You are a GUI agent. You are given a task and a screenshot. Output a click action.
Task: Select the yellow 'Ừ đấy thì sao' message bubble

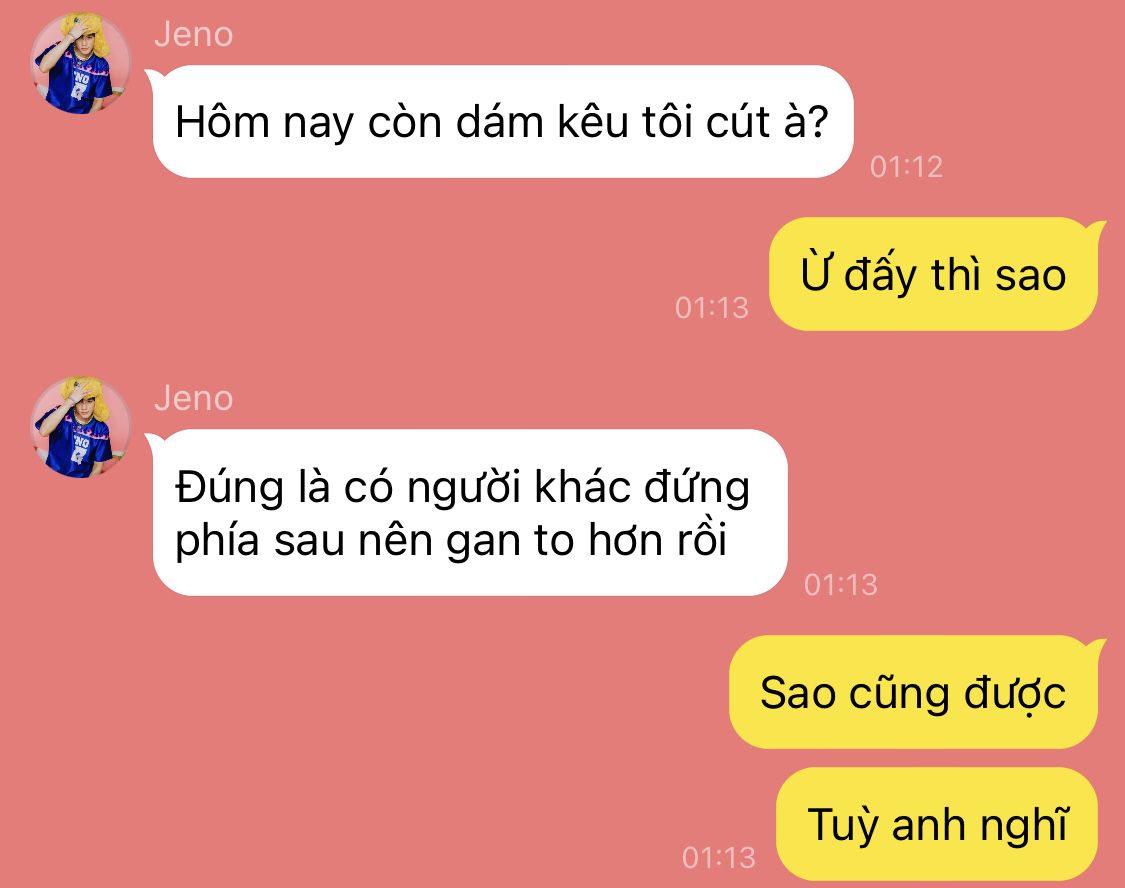(x=933, y=274)
